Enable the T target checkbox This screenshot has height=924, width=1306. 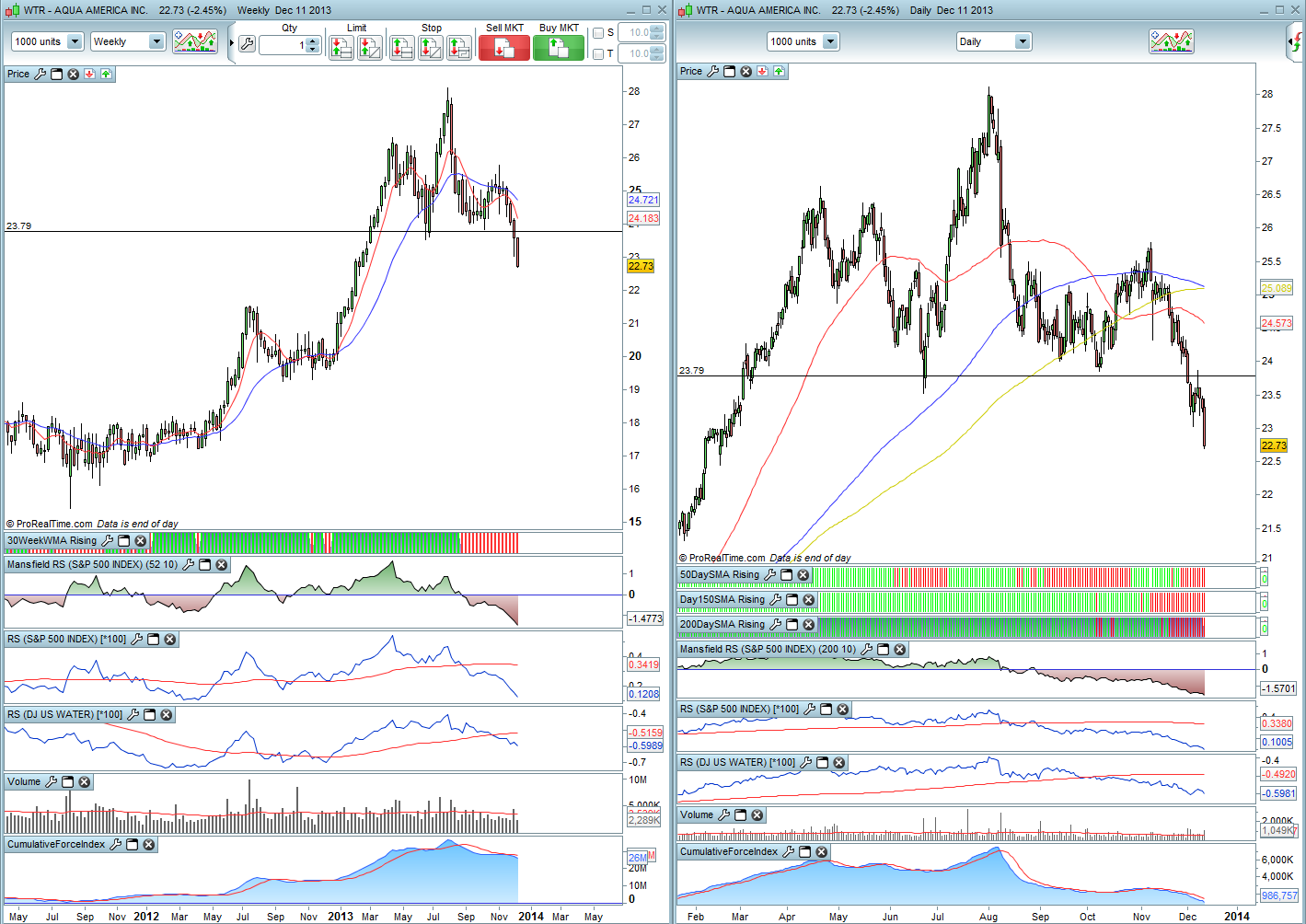point(598,54)
